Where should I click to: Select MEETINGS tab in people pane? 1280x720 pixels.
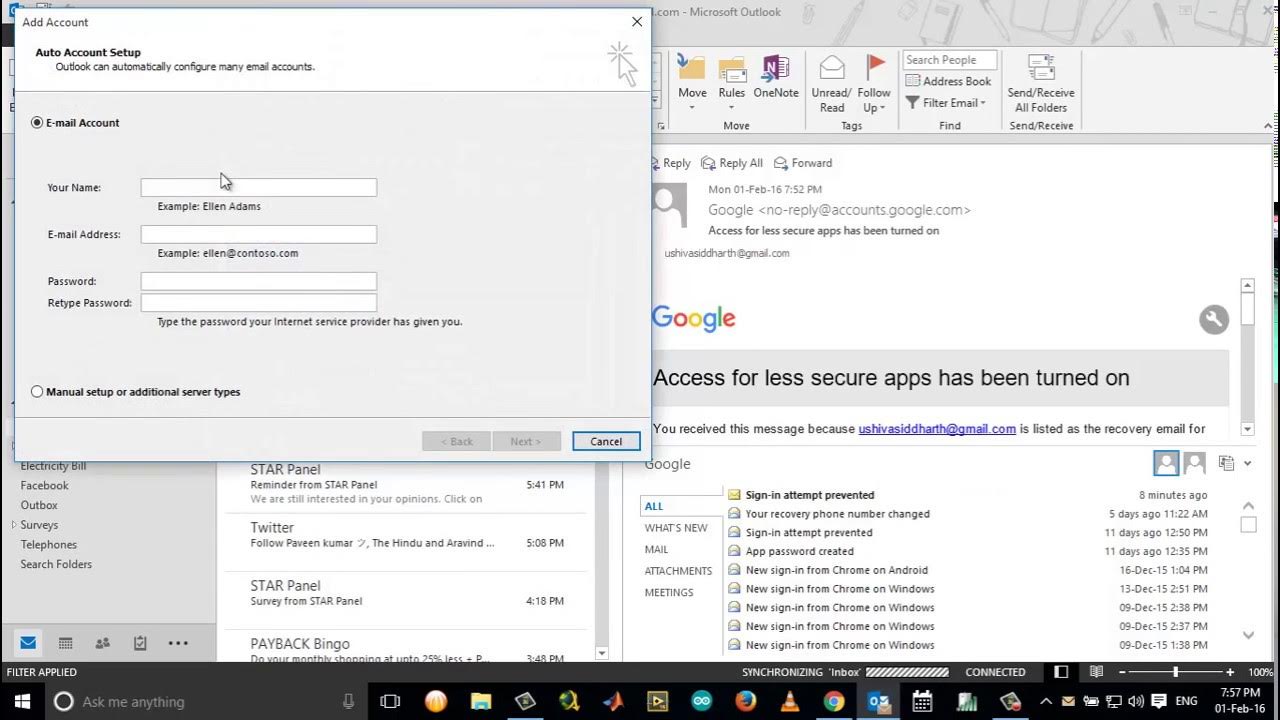(669, 593)
